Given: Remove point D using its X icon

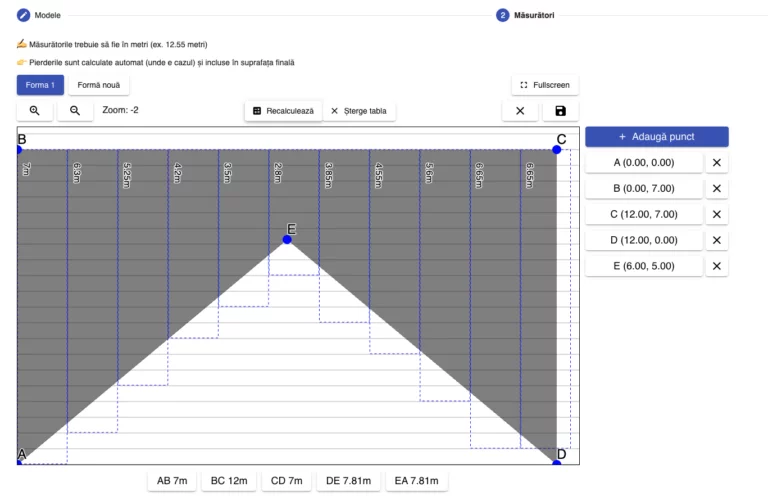Looking at the screenshot, I should pyautogui.click(x=716, y=240).
